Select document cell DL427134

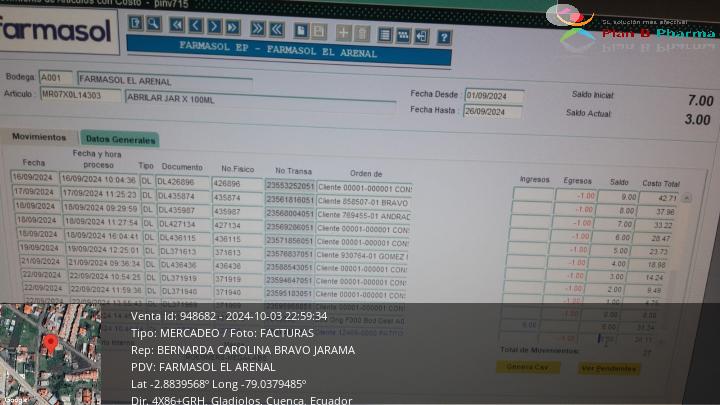[185, 224]
